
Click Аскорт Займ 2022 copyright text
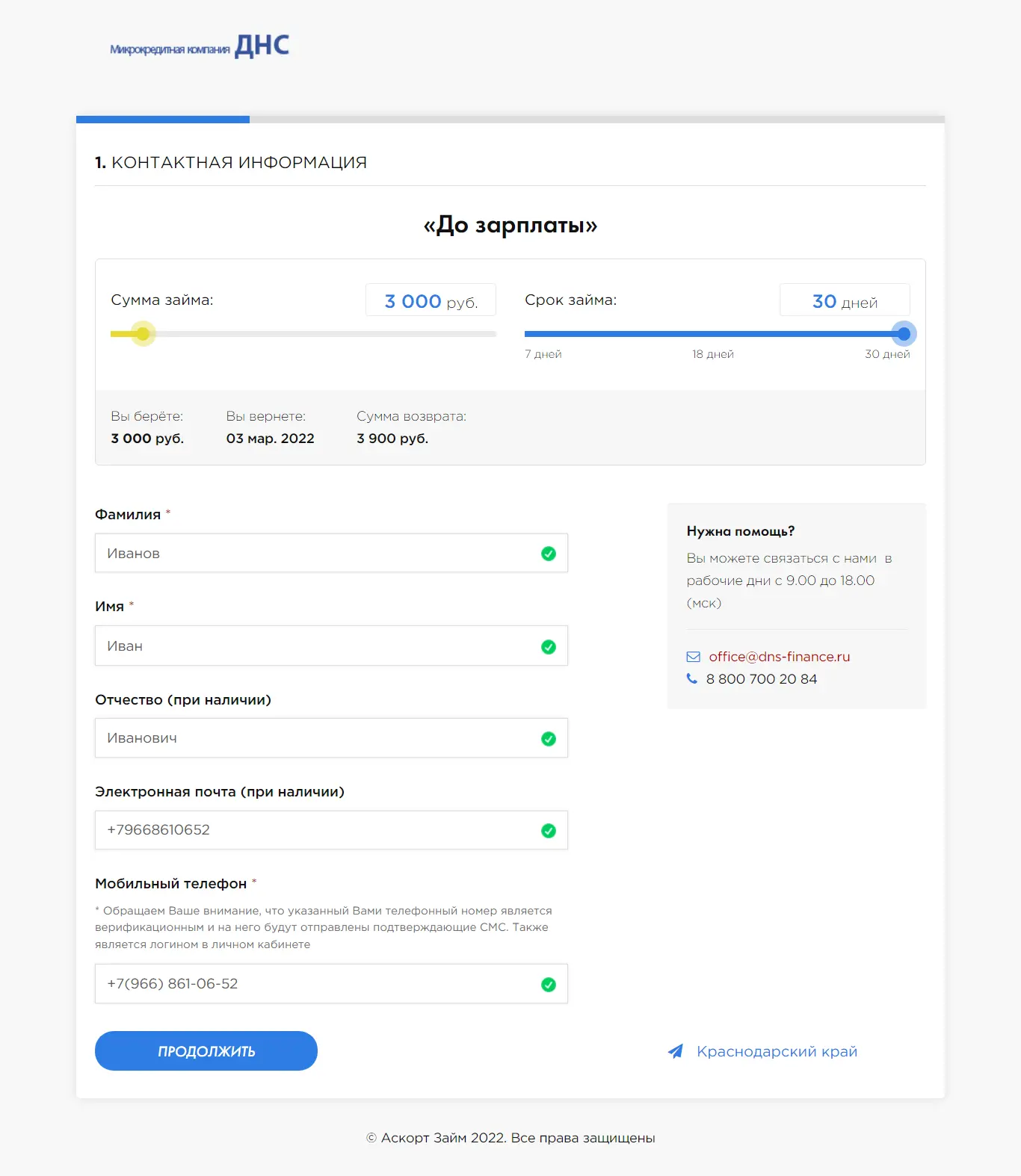click(510, 1138)
